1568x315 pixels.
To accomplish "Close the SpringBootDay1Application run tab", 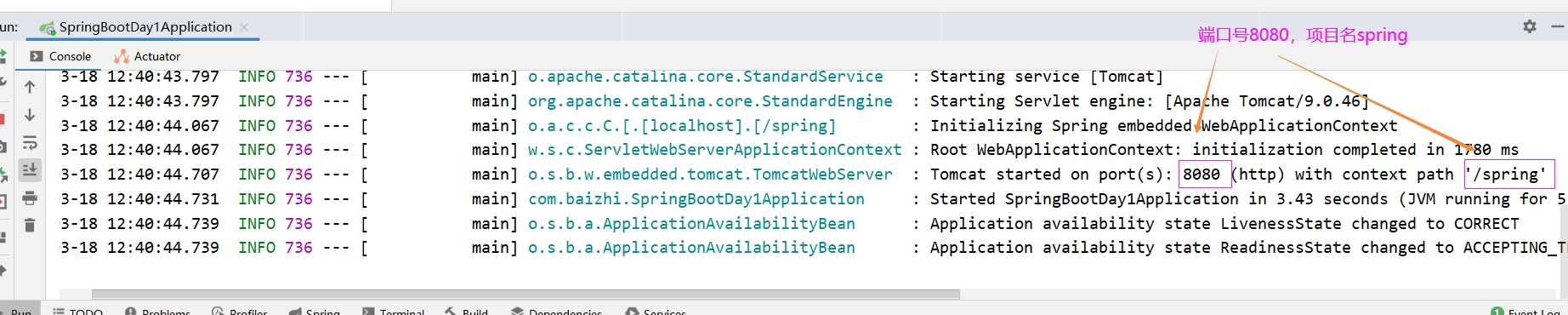I will click(244, 27).
